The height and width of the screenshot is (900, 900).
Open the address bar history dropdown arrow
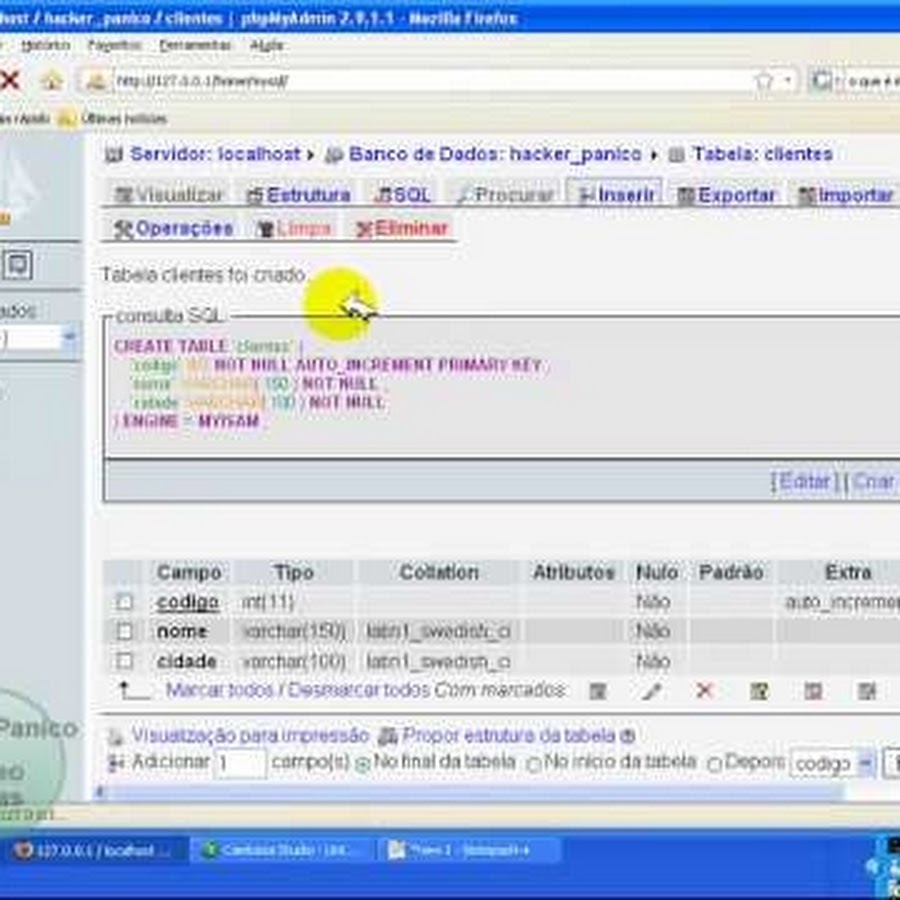(x=789, y=81)
